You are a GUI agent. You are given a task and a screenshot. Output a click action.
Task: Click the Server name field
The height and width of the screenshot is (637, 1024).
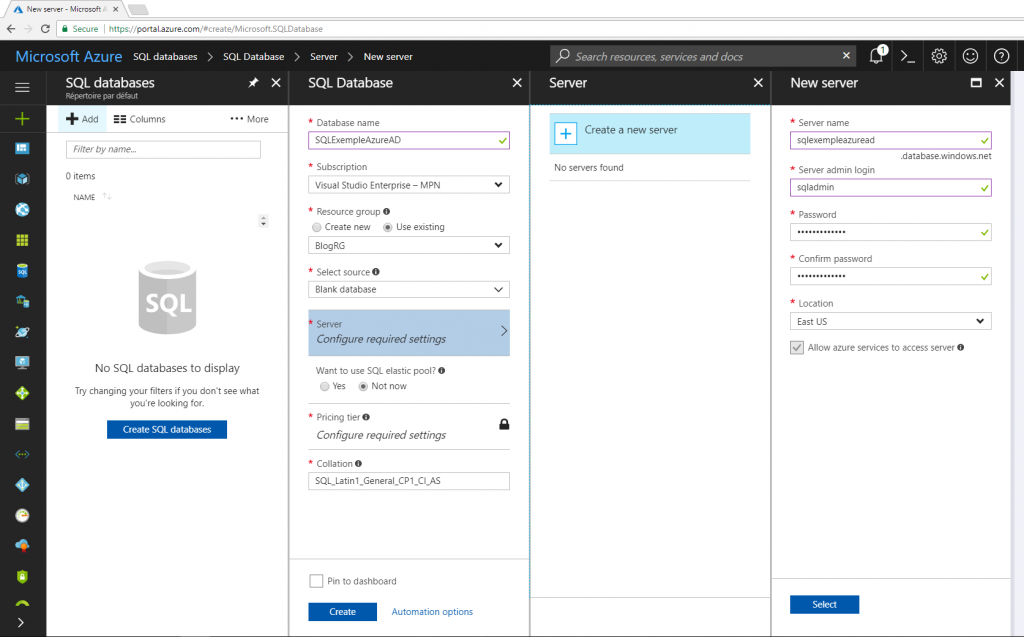coord(891,140)
